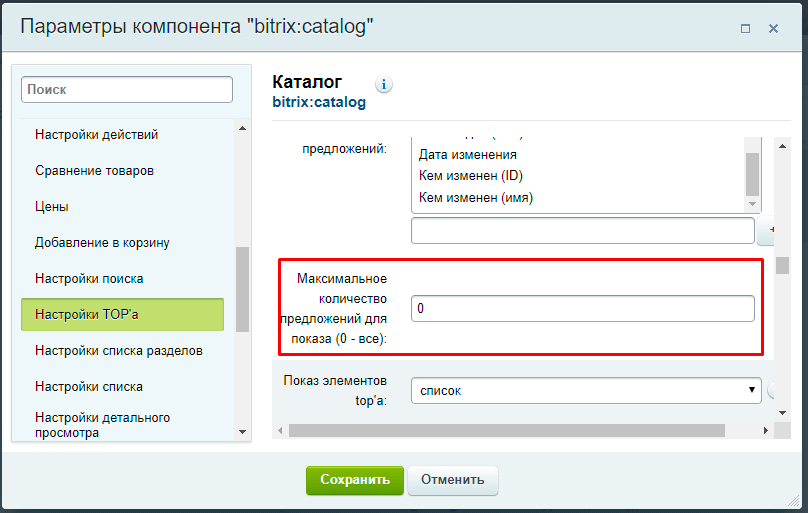
Task: Open the Цены section
Action: [51, 206]
